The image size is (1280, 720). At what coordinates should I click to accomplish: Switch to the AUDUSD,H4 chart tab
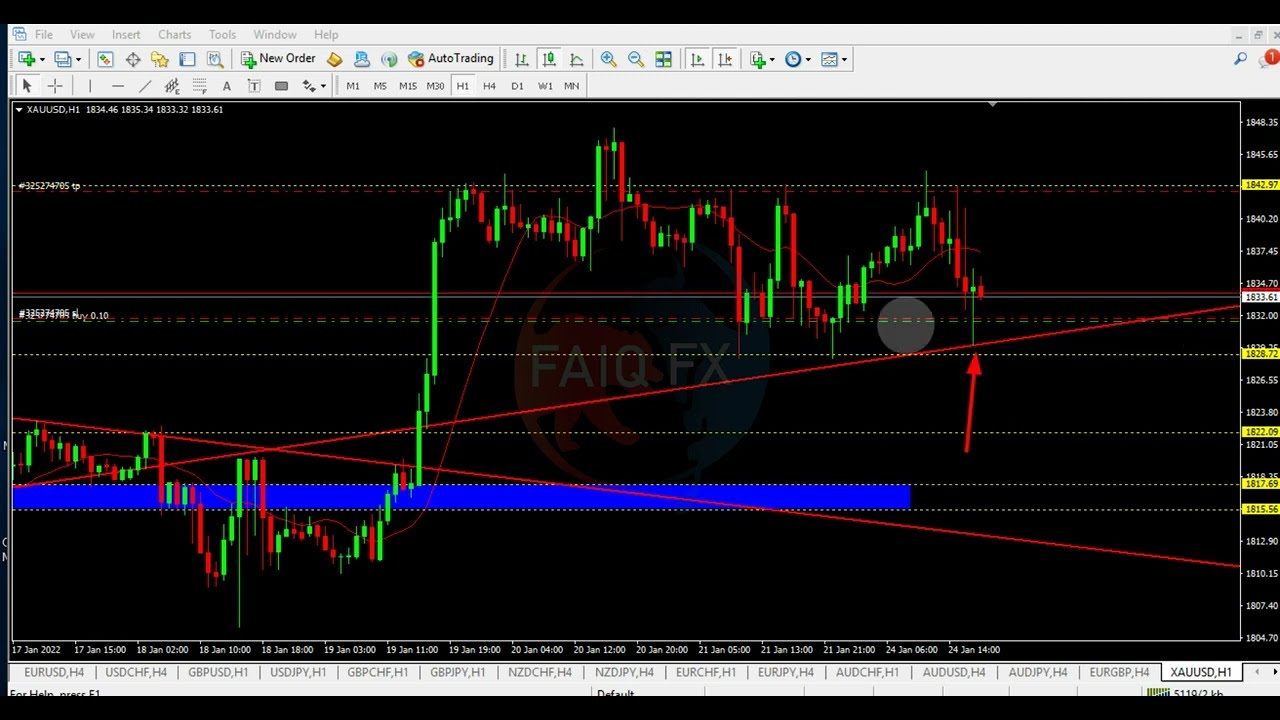click(x=954, y=672)
